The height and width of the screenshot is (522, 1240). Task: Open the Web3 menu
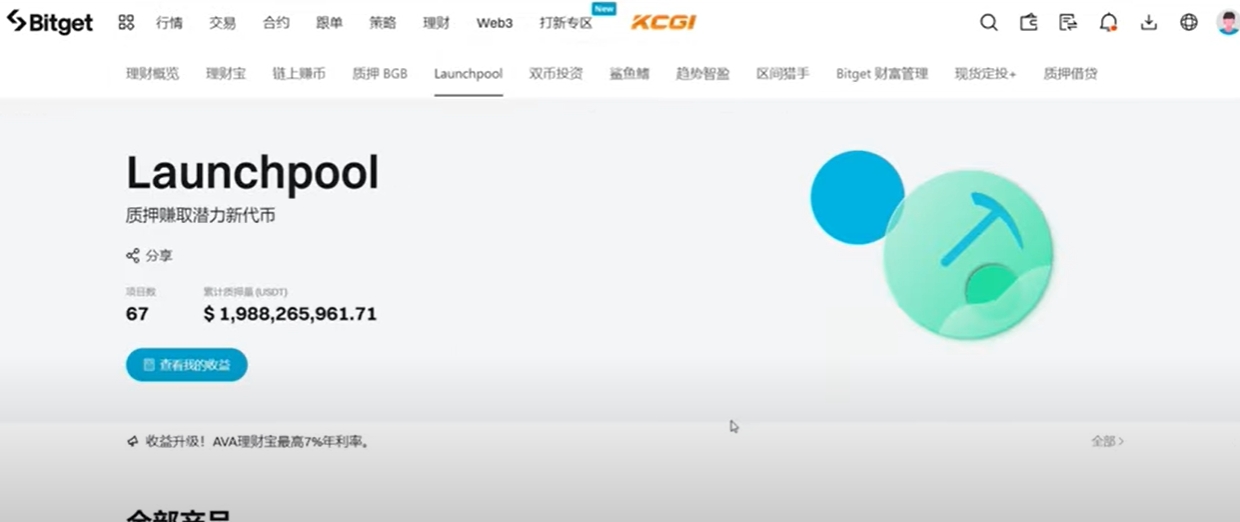494,23
